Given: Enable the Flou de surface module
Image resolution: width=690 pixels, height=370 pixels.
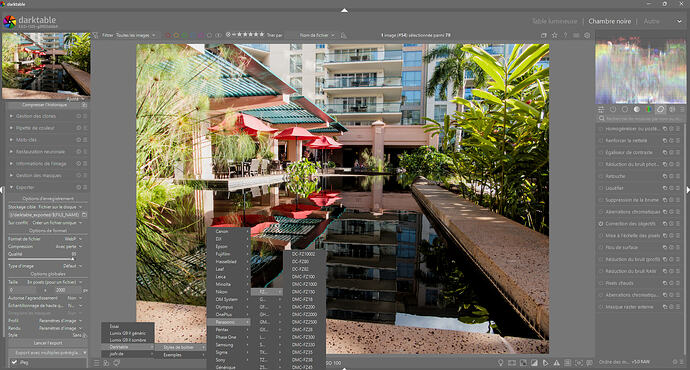Looking at the screenshot, I should pyautogui.click(x=601, y=247).
